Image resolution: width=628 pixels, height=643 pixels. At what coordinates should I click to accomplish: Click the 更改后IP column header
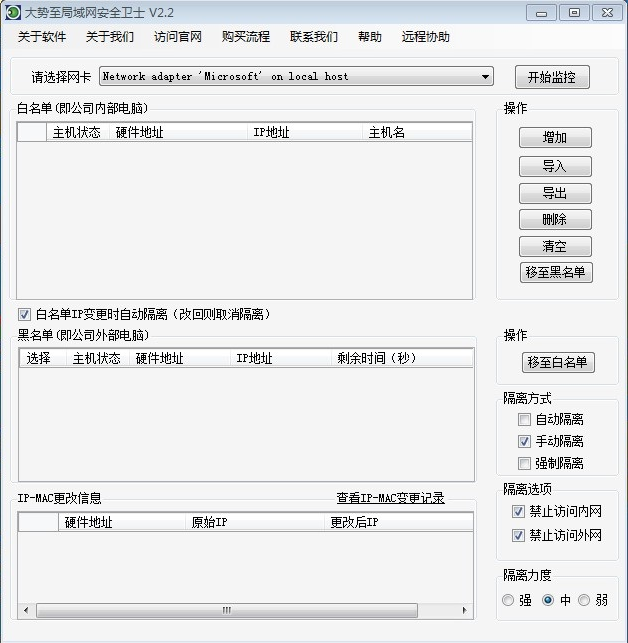(398, 522)
